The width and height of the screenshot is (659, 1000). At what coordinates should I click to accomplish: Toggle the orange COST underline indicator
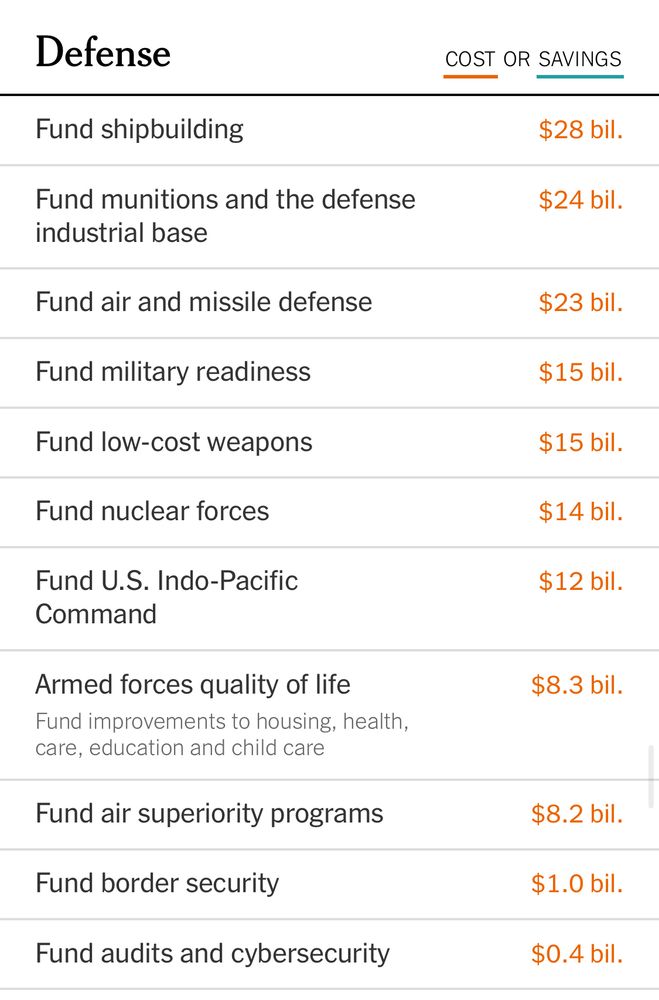[x=470, y=74]
